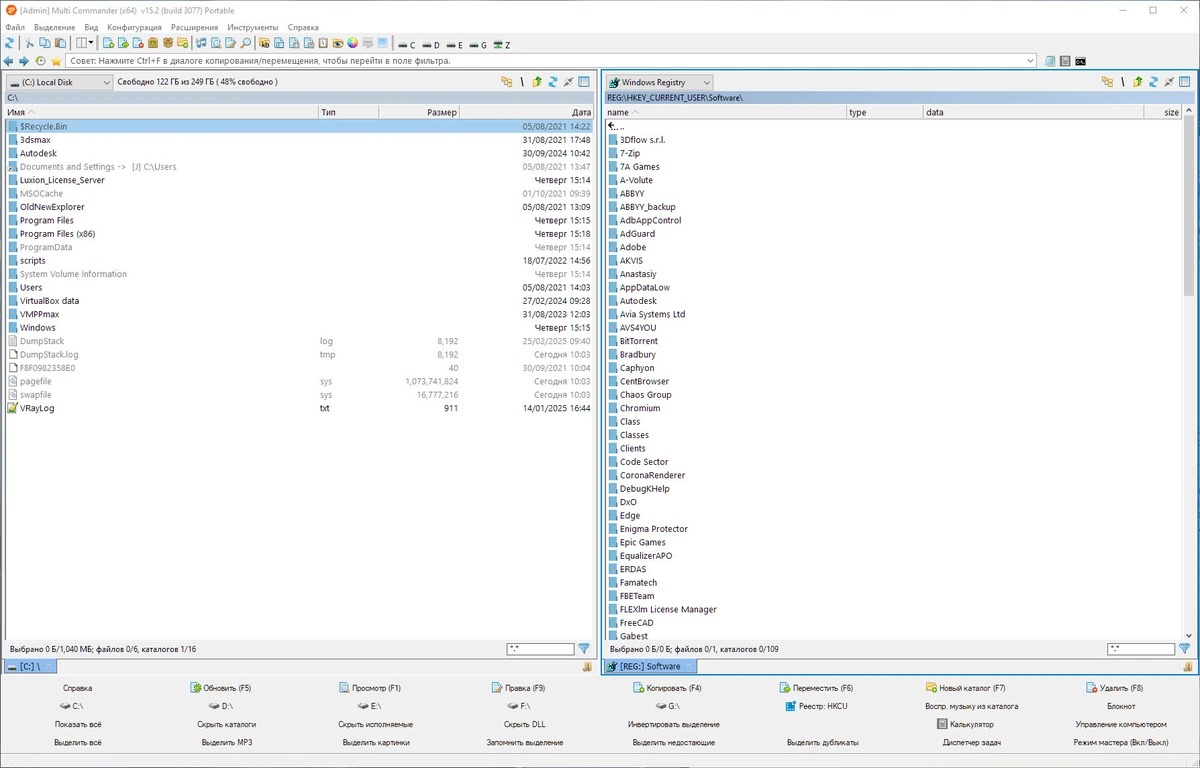
Task: Select the [C:] \ tab in left panel
Action: click(x=30, y=666)
